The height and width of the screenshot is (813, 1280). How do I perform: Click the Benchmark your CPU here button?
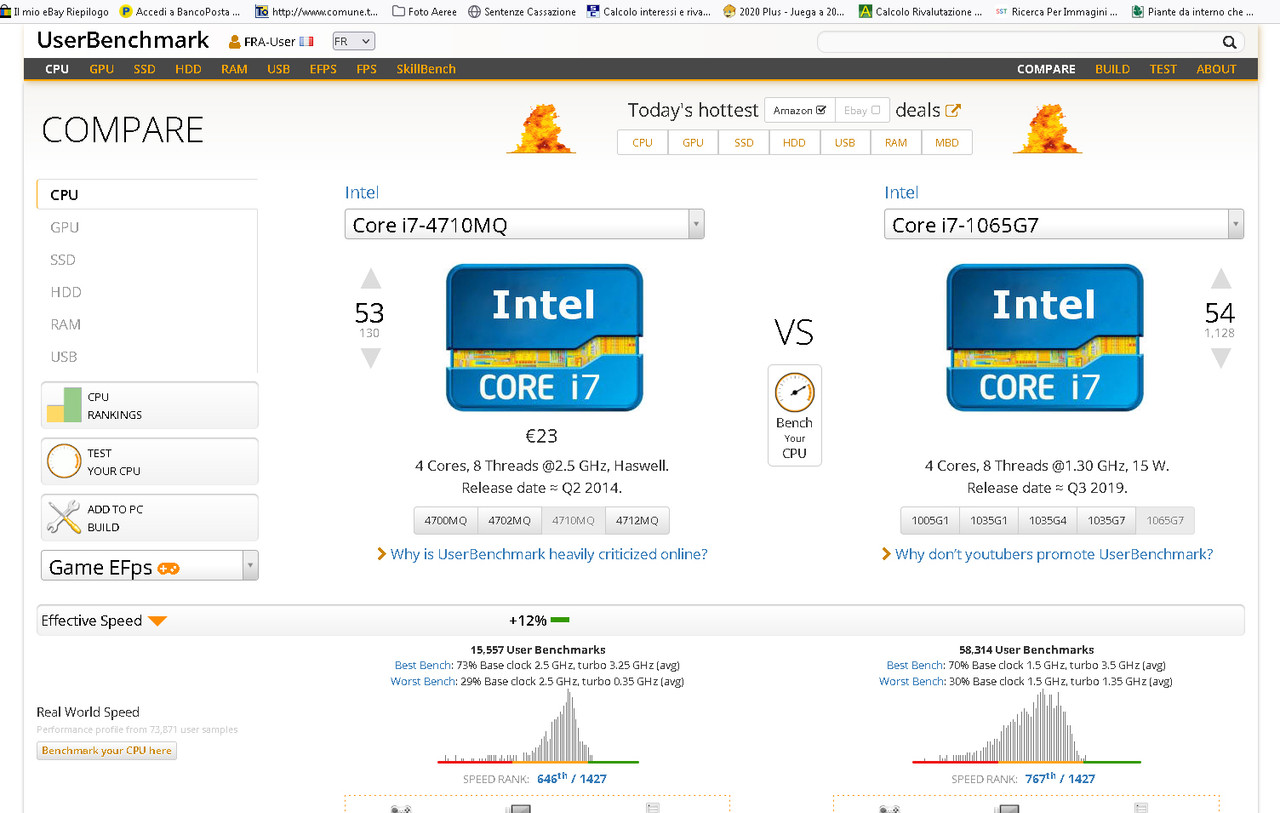pos(107,751)
